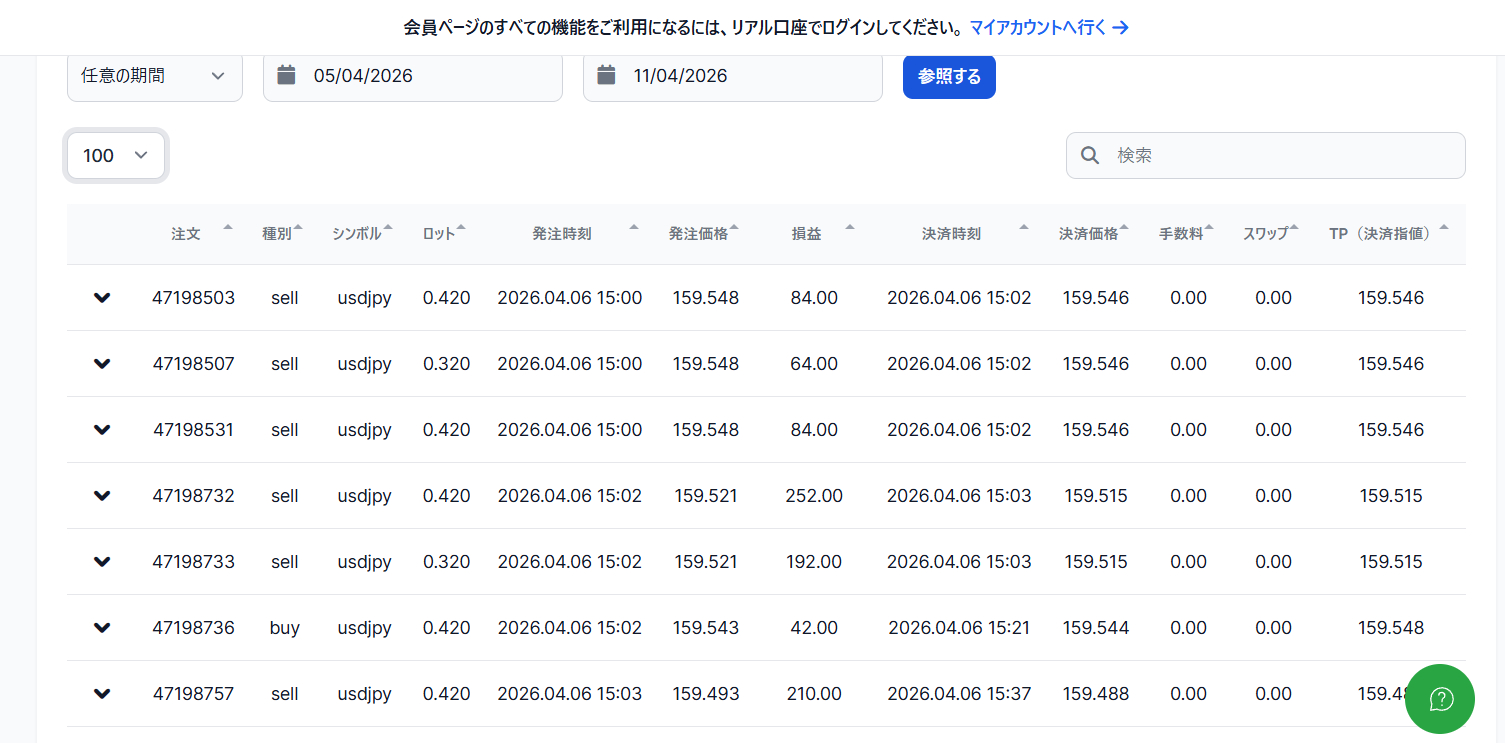Viewport: 1505px width, 743px height.
Task: Click the calendar icon beside 11/04/2026
Action: [x=606, y=75]
